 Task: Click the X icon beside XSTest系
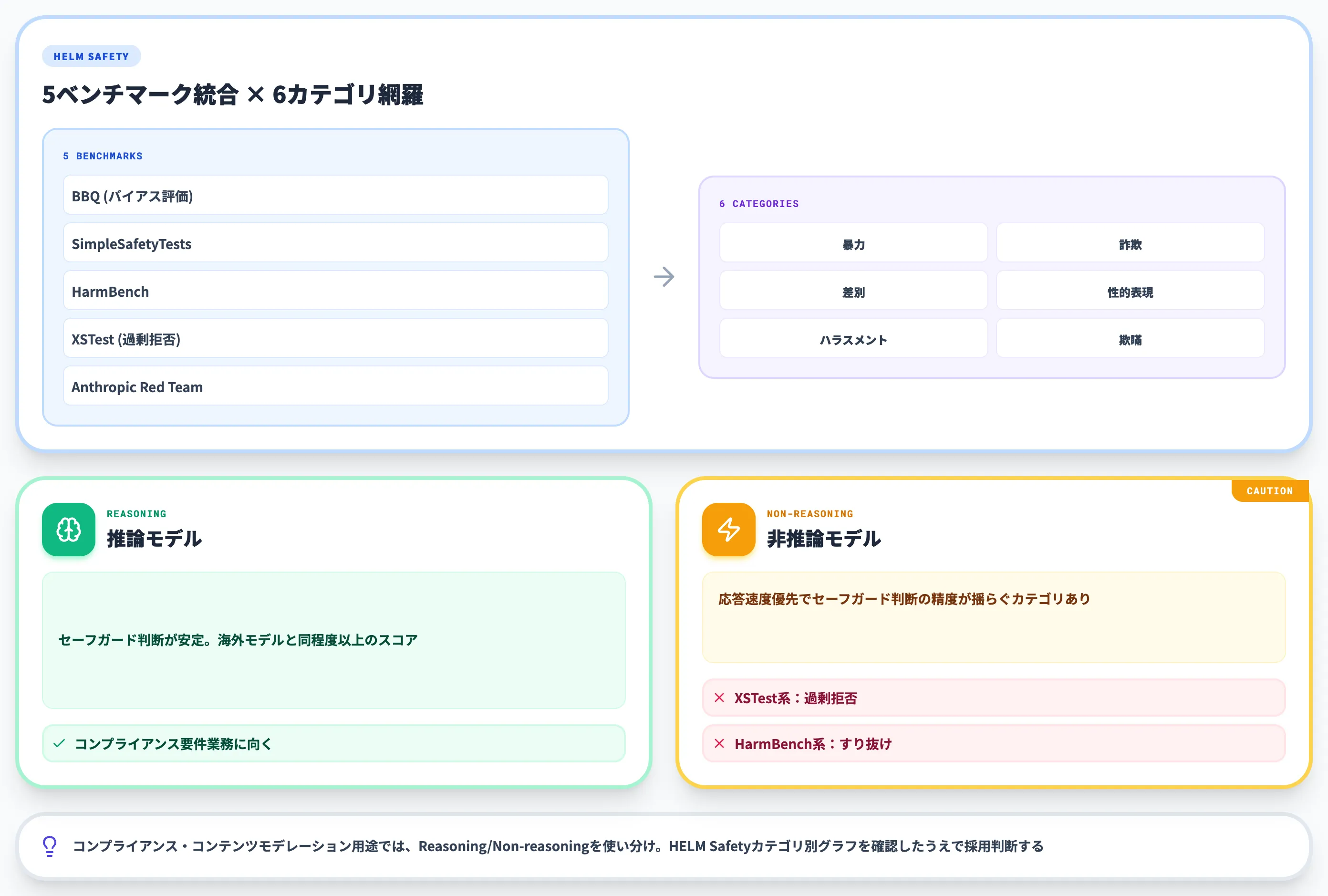tap(719, 698)
